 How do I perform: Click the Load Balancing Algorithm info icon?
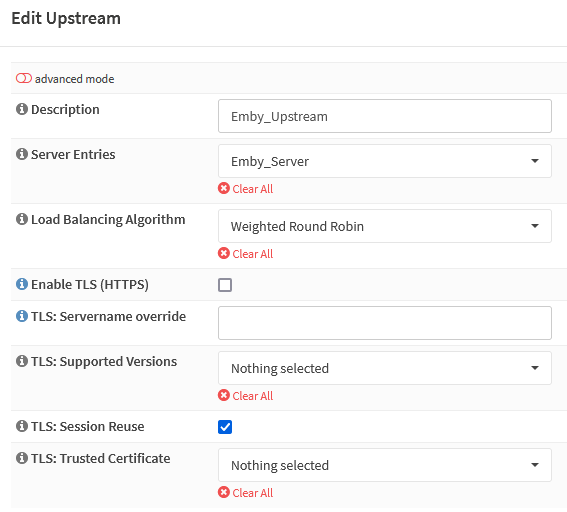[x=22, y=219]
